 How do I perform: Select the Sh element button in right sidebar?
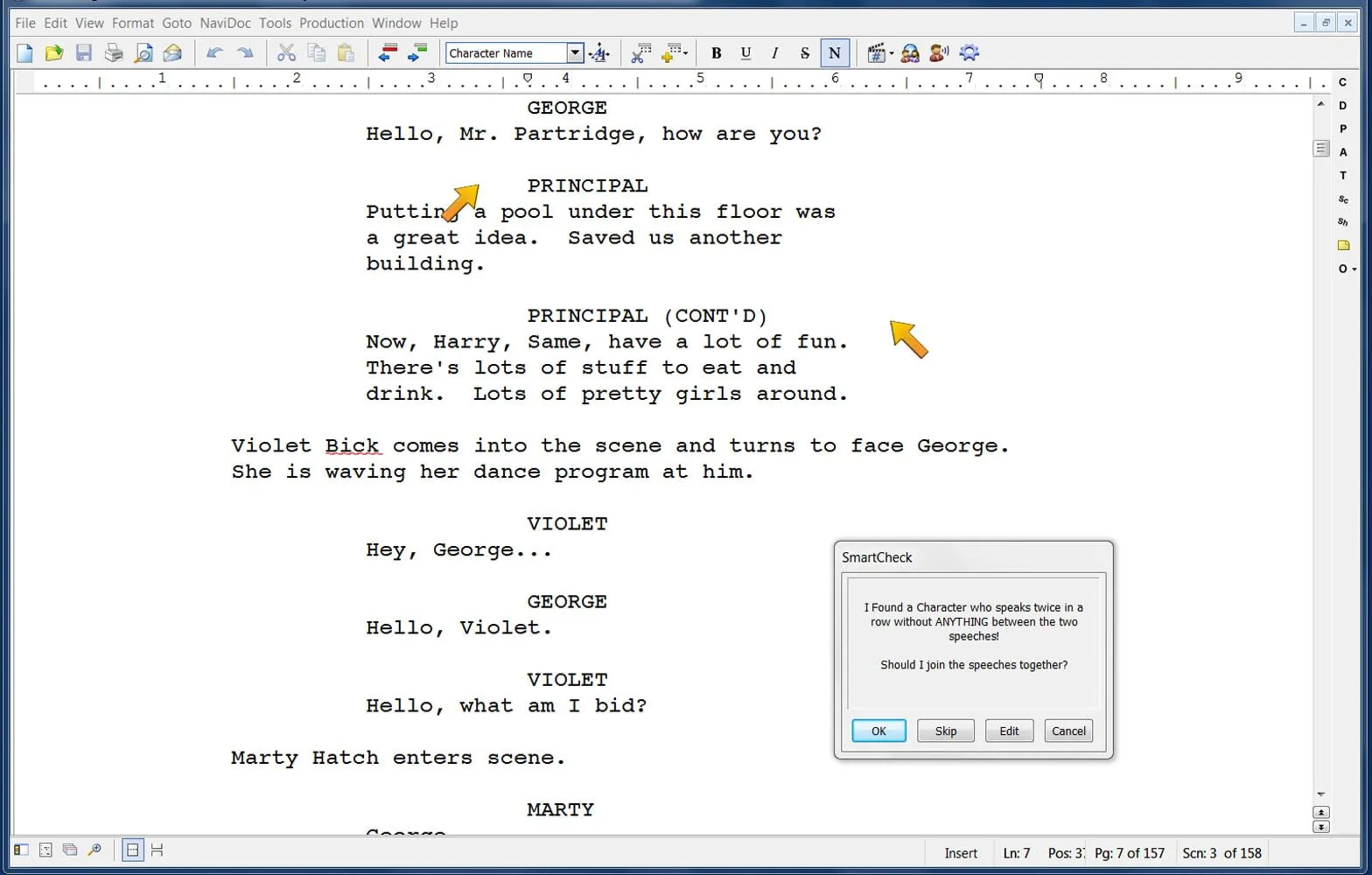1343,222
